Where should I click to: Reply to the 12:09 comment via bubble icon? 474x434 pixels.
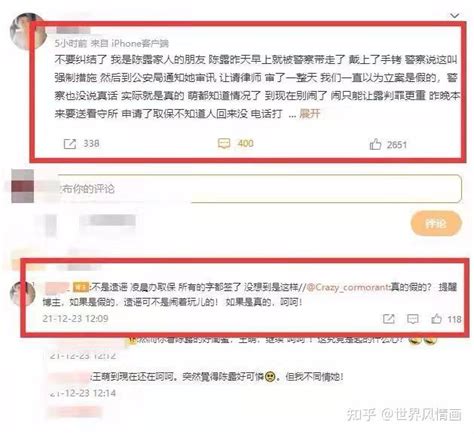tap(413, 319)
